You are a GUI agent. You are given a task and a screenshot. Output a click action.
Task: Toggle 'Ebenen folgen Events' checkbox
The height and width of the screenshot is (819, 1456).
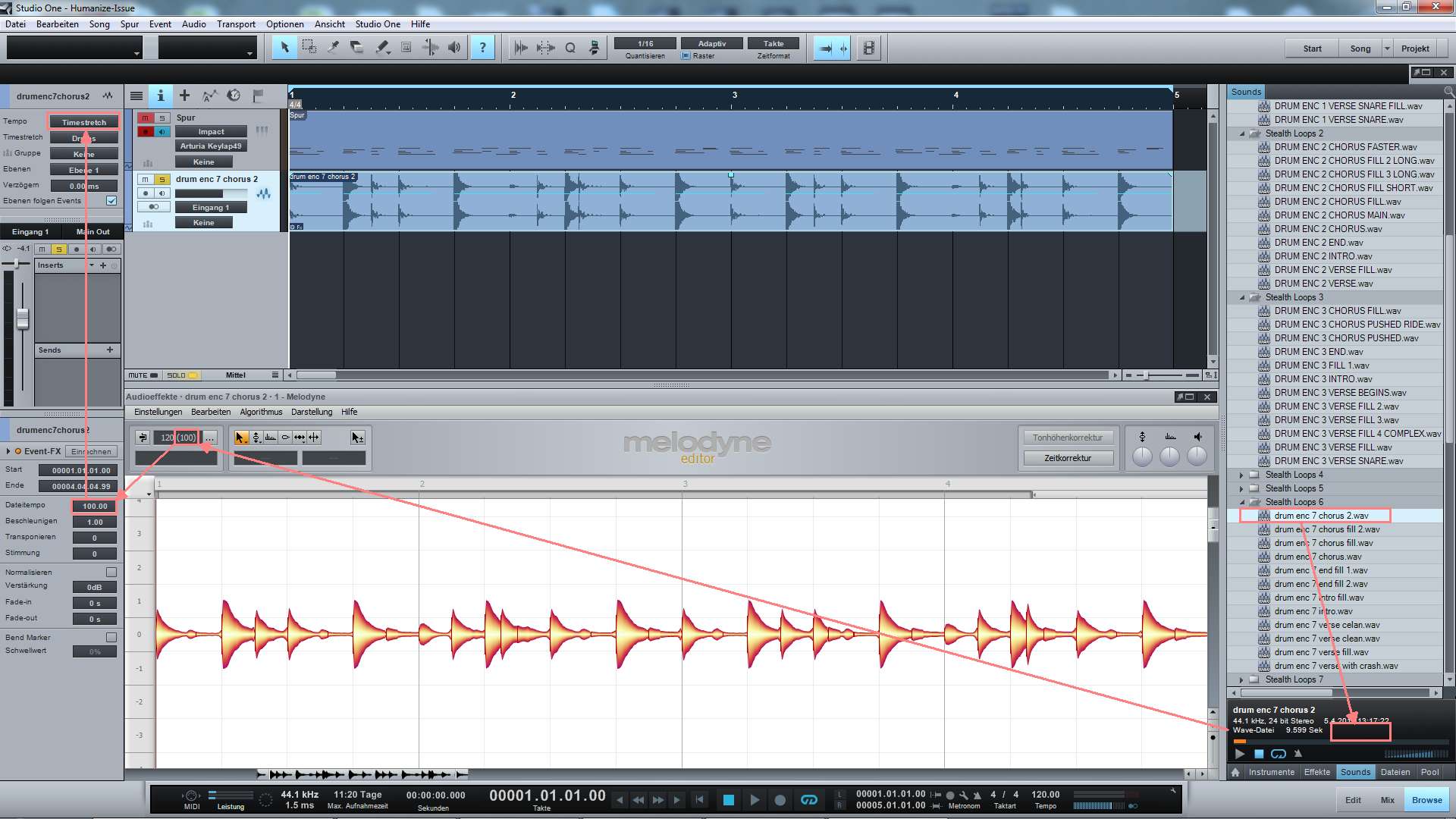coord(111,201)
